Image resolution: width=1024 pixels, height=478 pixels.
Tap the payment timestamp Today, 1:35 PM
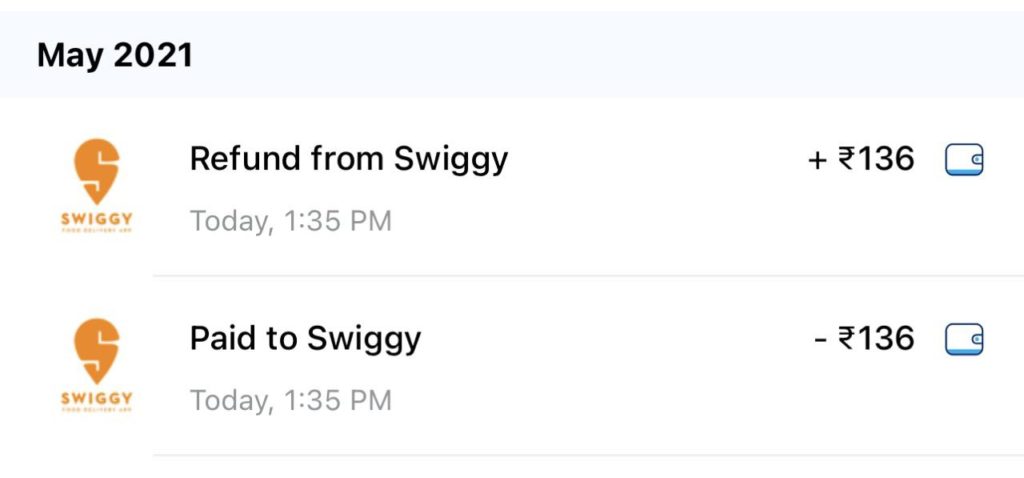[x=291, y=401]
